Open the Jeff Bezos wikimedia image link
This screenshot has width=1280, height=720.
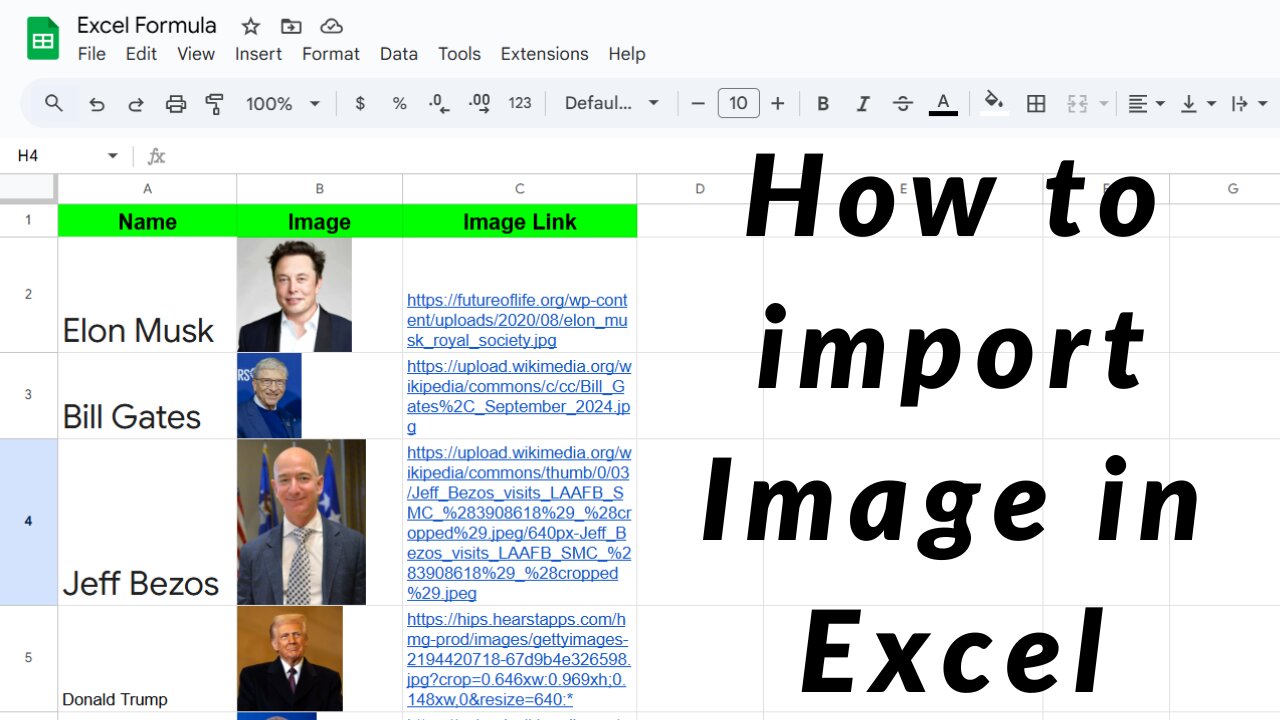[519, 522]
